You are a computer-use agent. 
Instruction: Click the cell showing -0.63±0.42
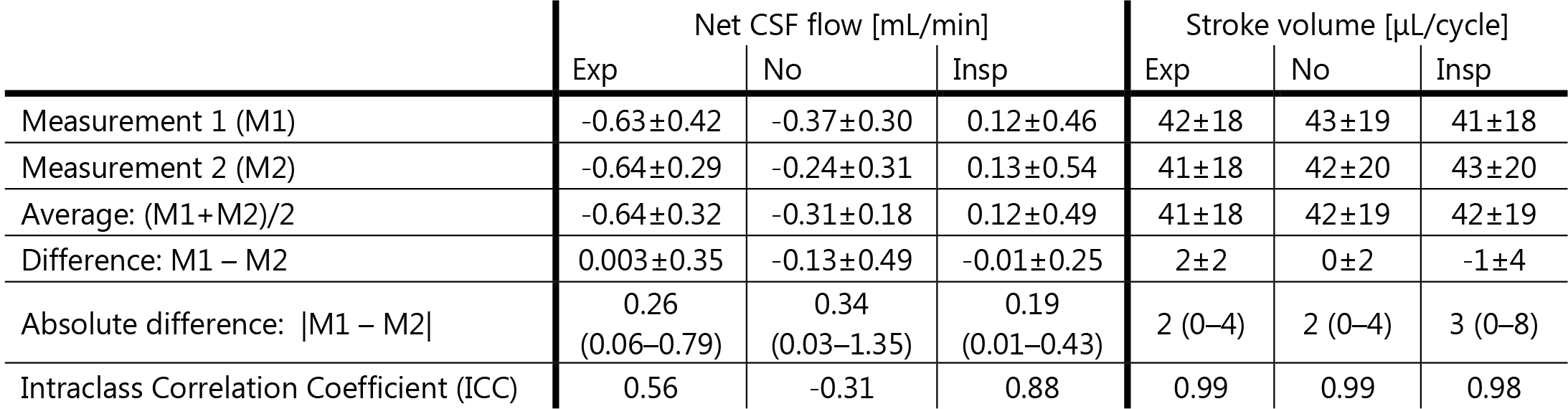point(651,121)
